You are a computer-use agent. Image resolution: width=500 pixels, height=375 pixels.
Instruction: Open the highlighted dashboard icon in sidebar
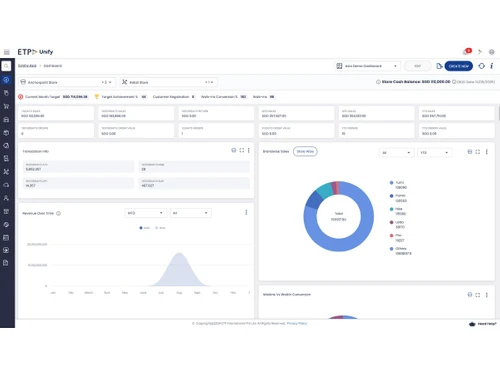coord(6,80)
